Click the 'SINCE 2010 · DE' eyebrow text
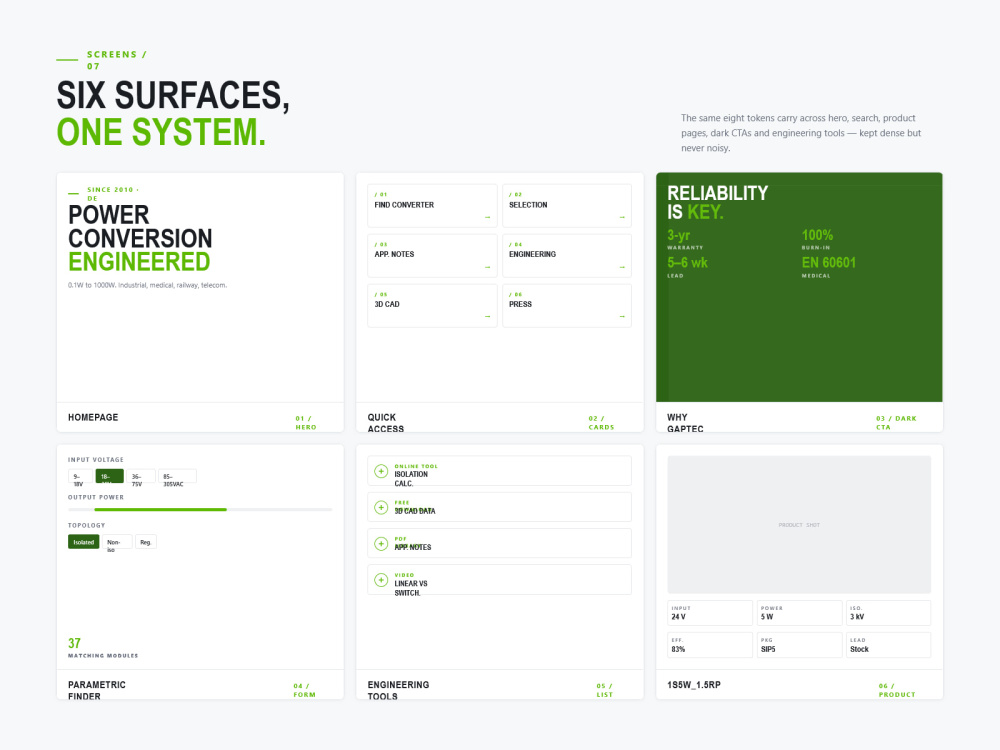This screenshot has height=750, width=1000. 113,194
